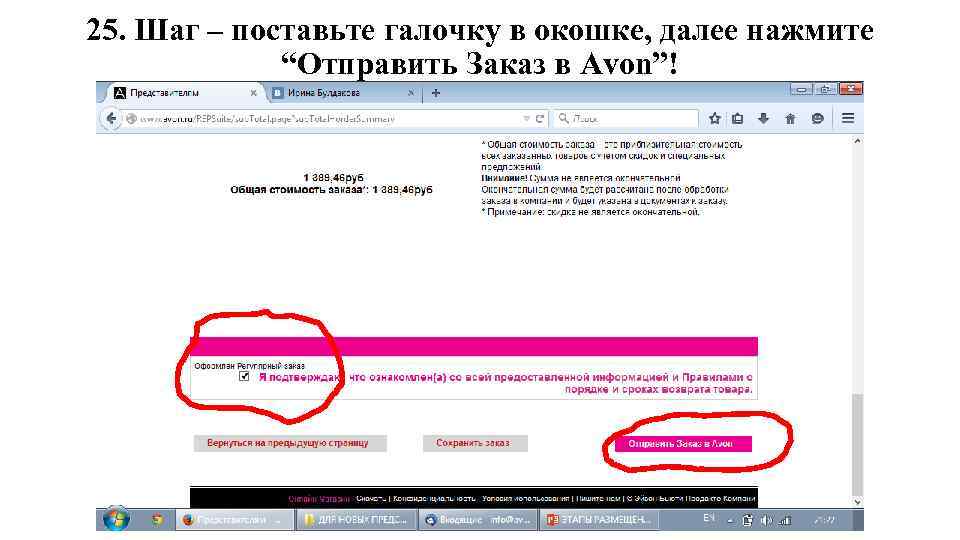Open smiley chat icon in toolbar
This screenshot has height=540, width=960.
(817, 119)
